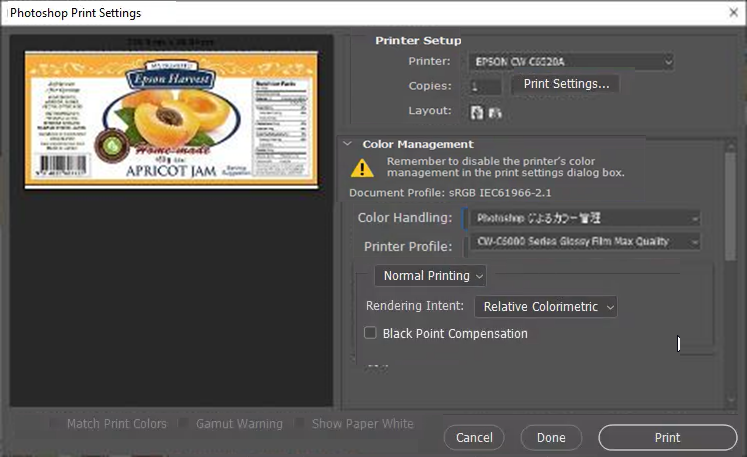Close the Photoshop Print Settings dialog
747x457 pixels.
click(x=732, y=13)
